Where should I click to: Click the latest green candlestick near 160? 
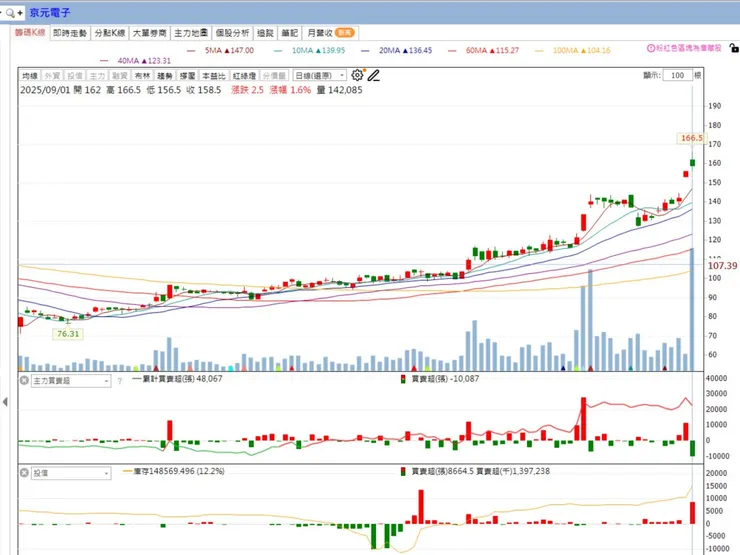coord(692,163)
